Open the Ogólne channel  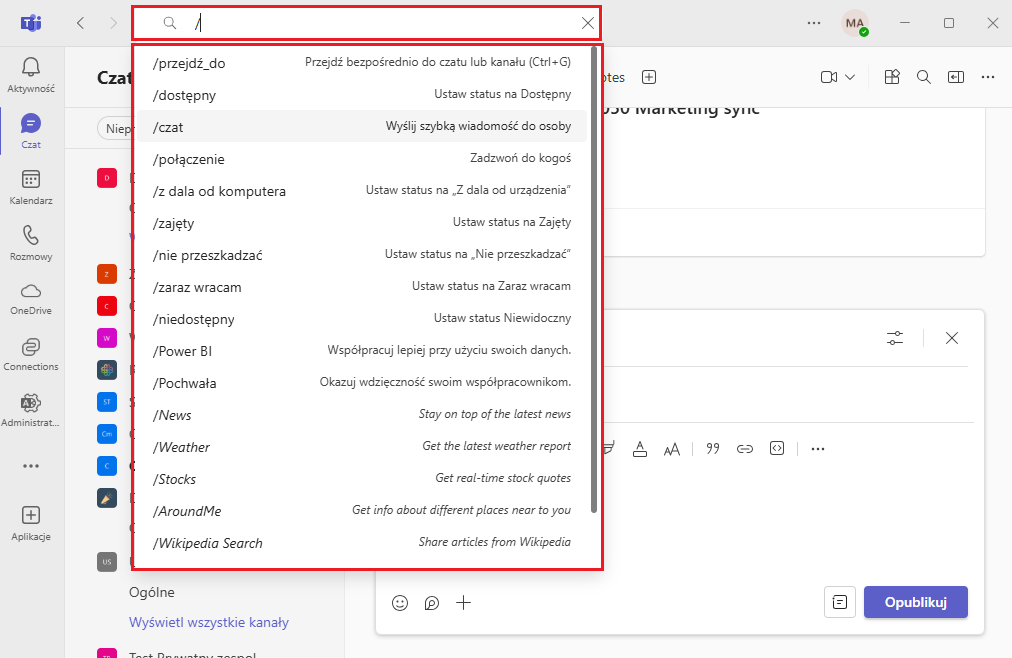click(x=152, y=592)
